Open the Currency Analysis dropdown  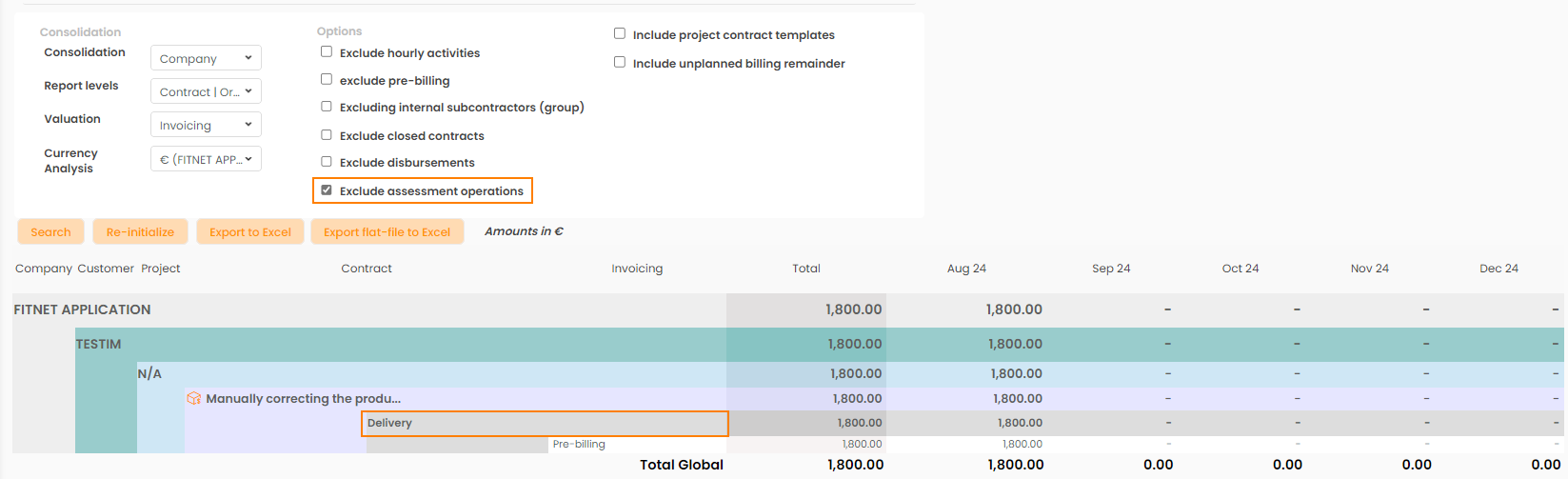point(206,159)
